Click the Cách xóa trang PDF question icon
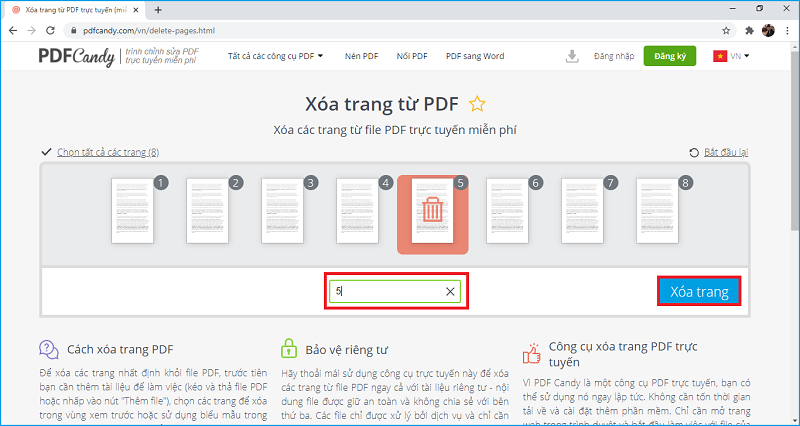This screenshot has height=426, width=800. click(49, 349)
